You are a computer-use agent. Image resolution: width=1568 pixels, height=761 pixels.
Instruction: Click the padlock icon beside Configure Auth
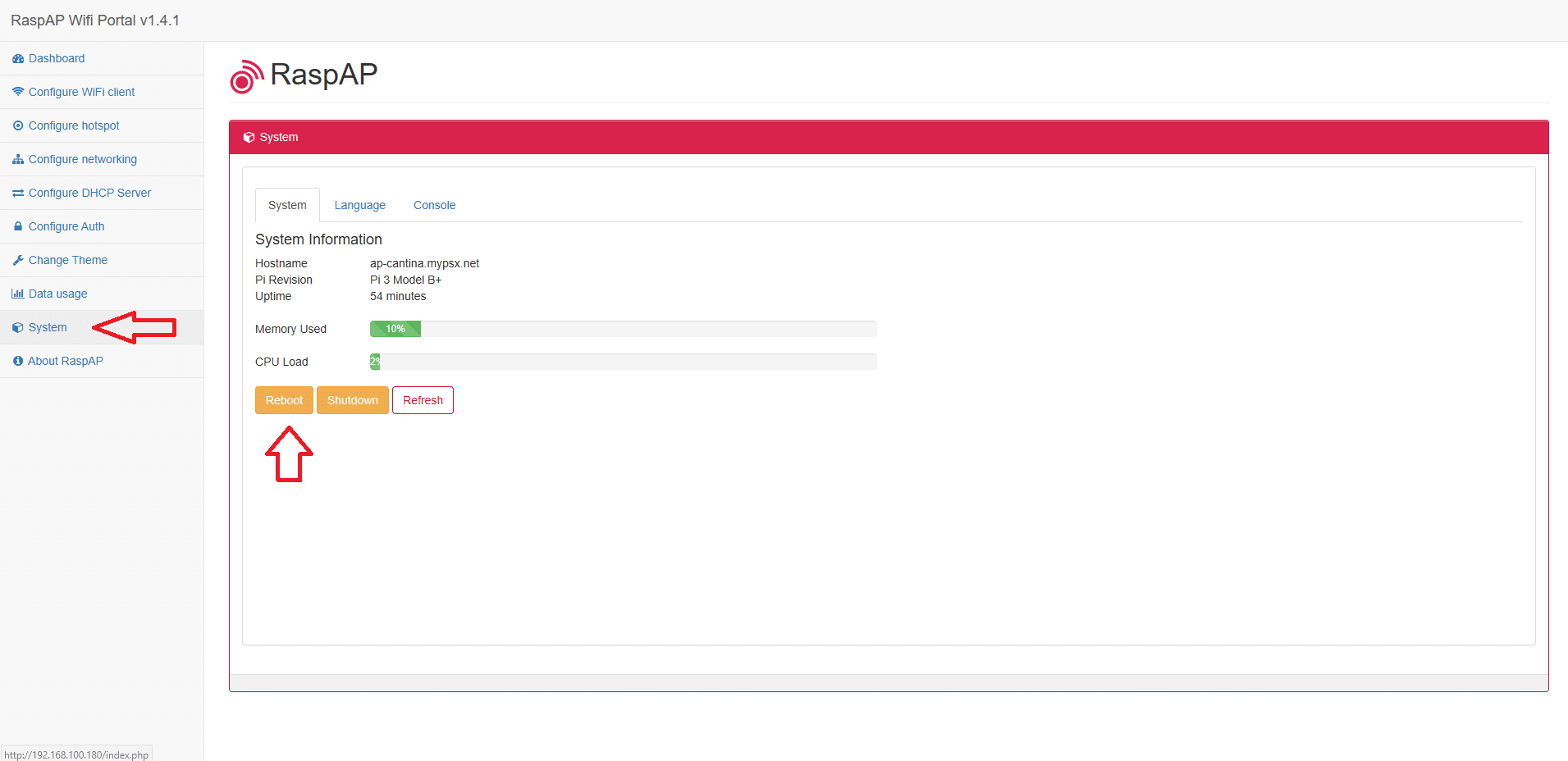(18, 226)
